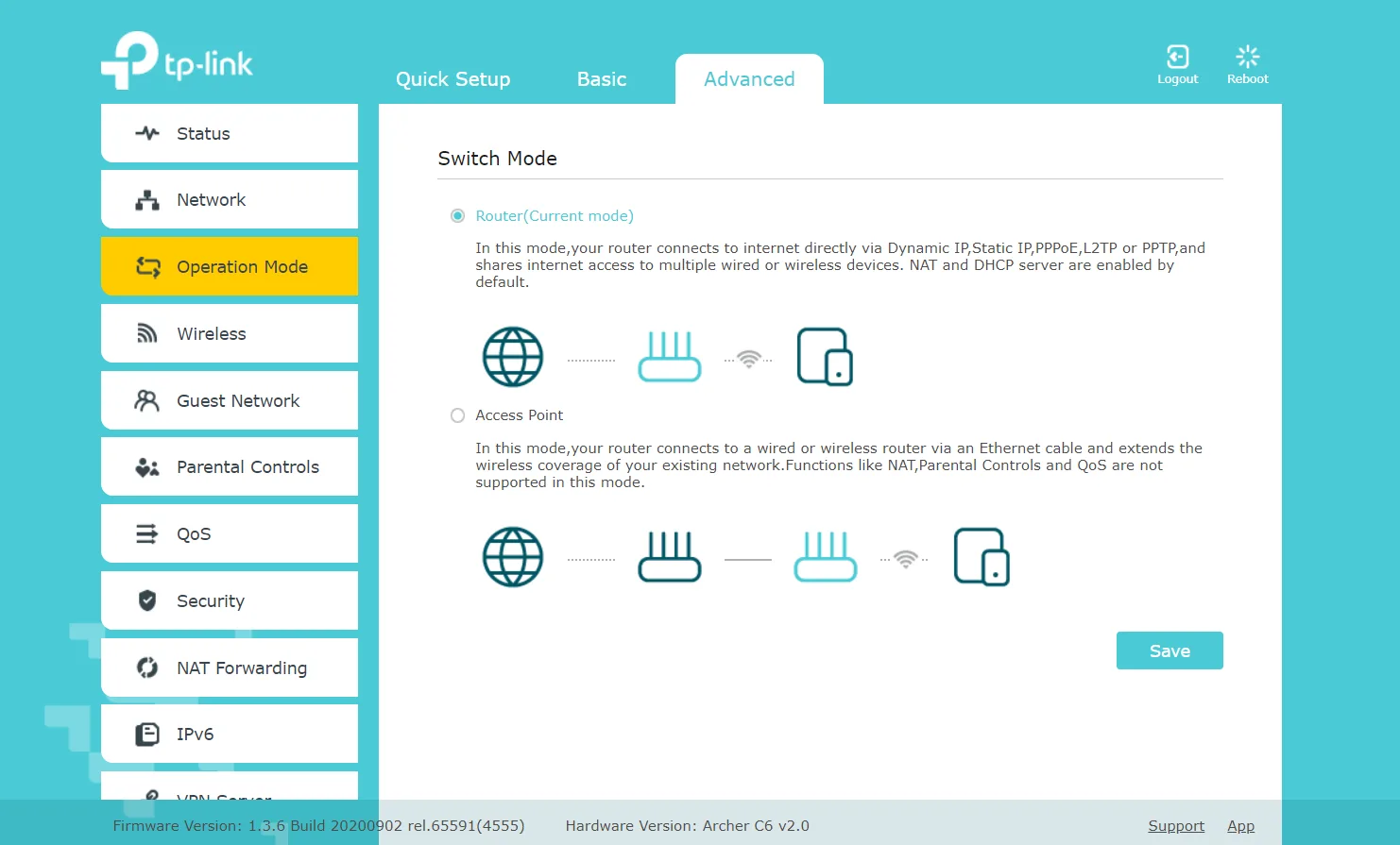Viewport: 1400px width, 845px height.
Task: Select the Access Point radio button
Action: pos(458,415)
